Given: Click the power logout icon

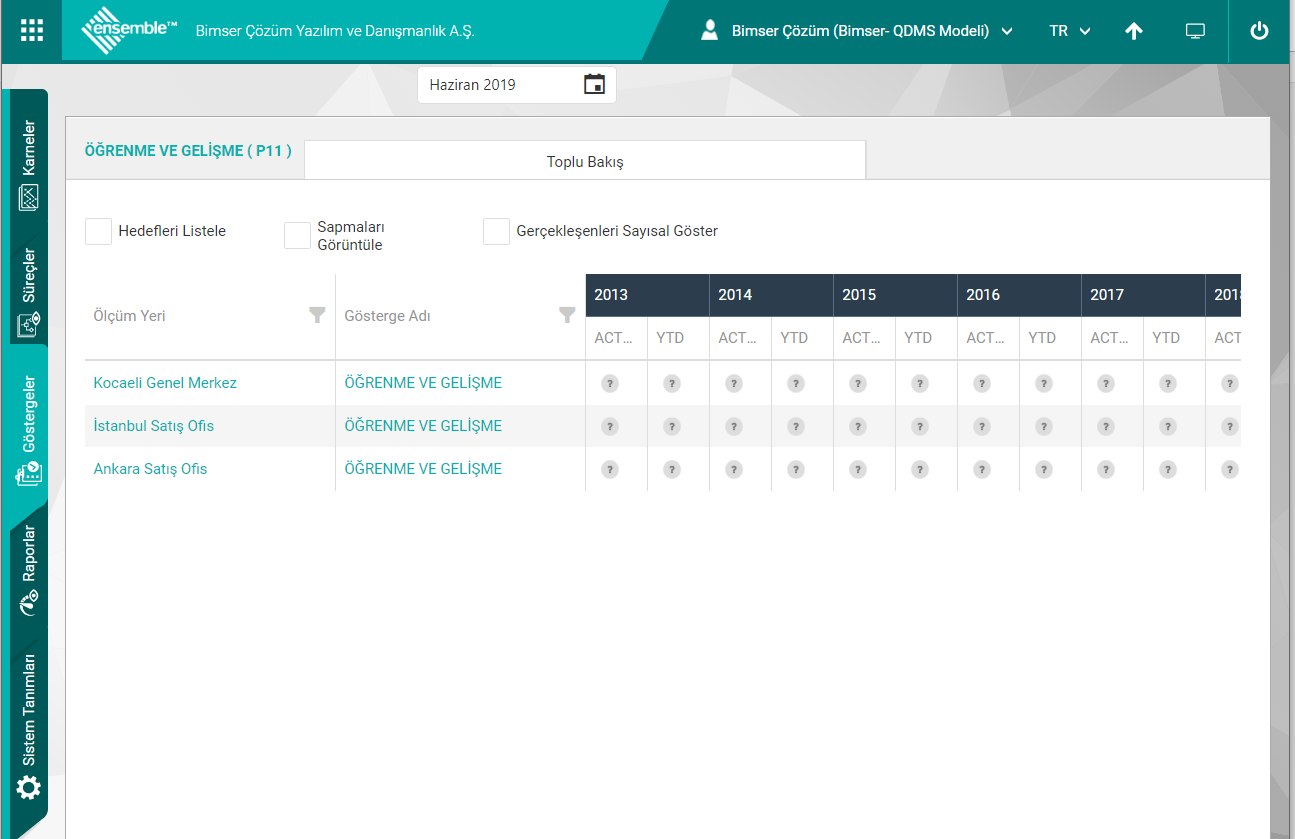Looking at the screenshot, I should click(x=1259, y=31).
